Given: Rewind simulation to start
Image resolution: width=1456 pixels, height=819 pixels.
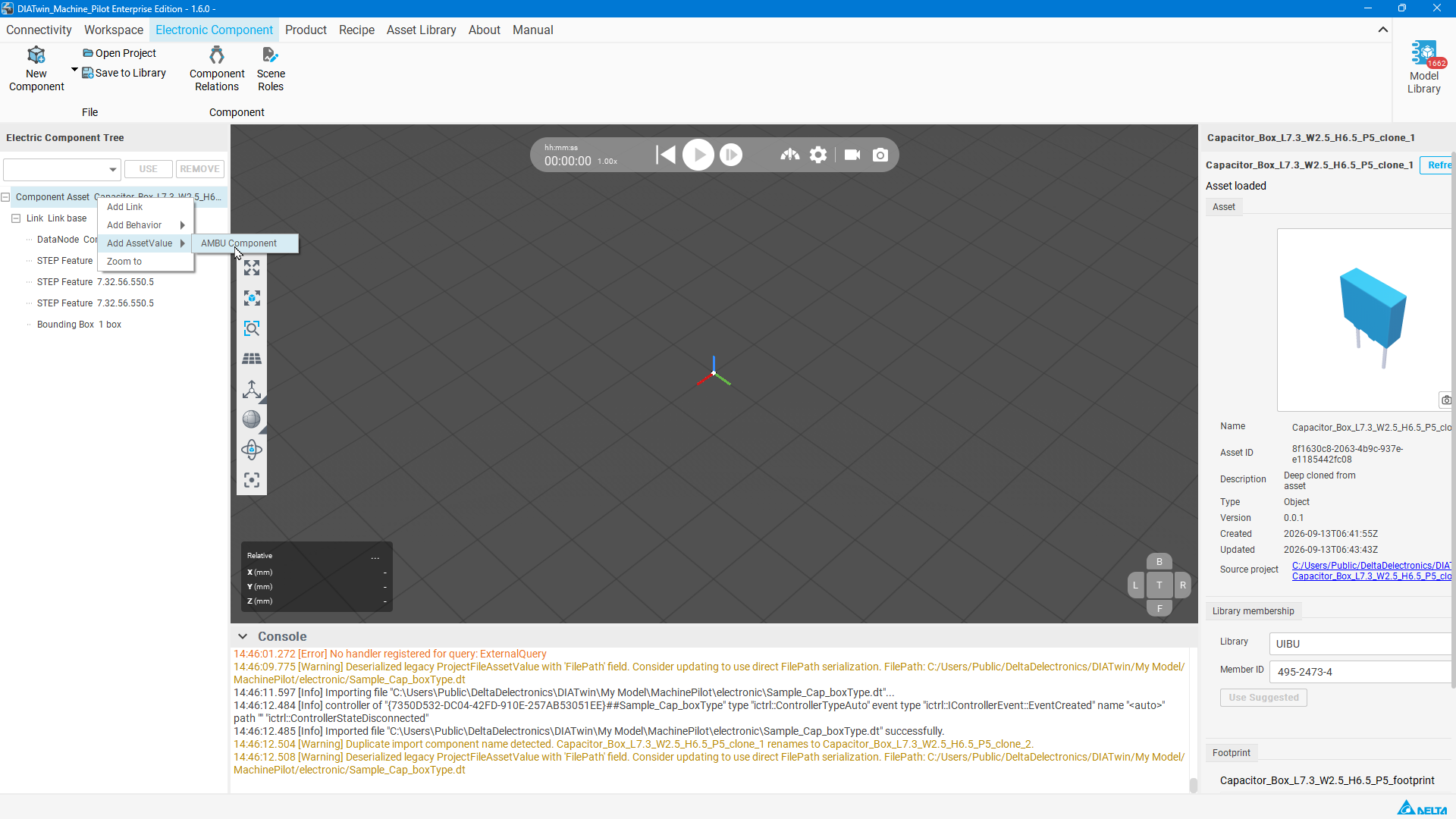Looking at the screenshot, I should [x=666, y=155].
